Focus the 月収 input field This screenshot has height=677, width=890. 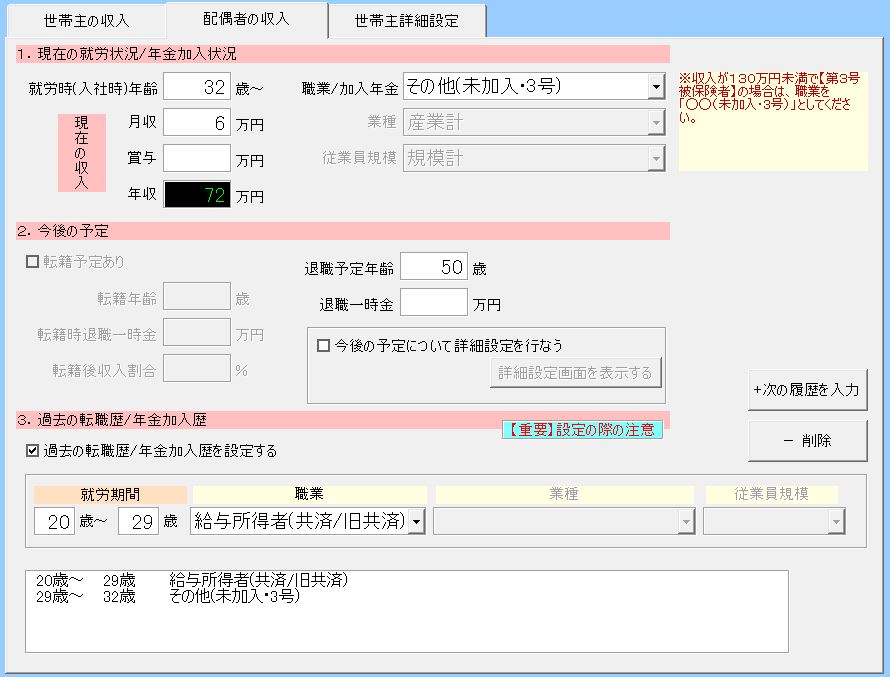click(197, 122)
